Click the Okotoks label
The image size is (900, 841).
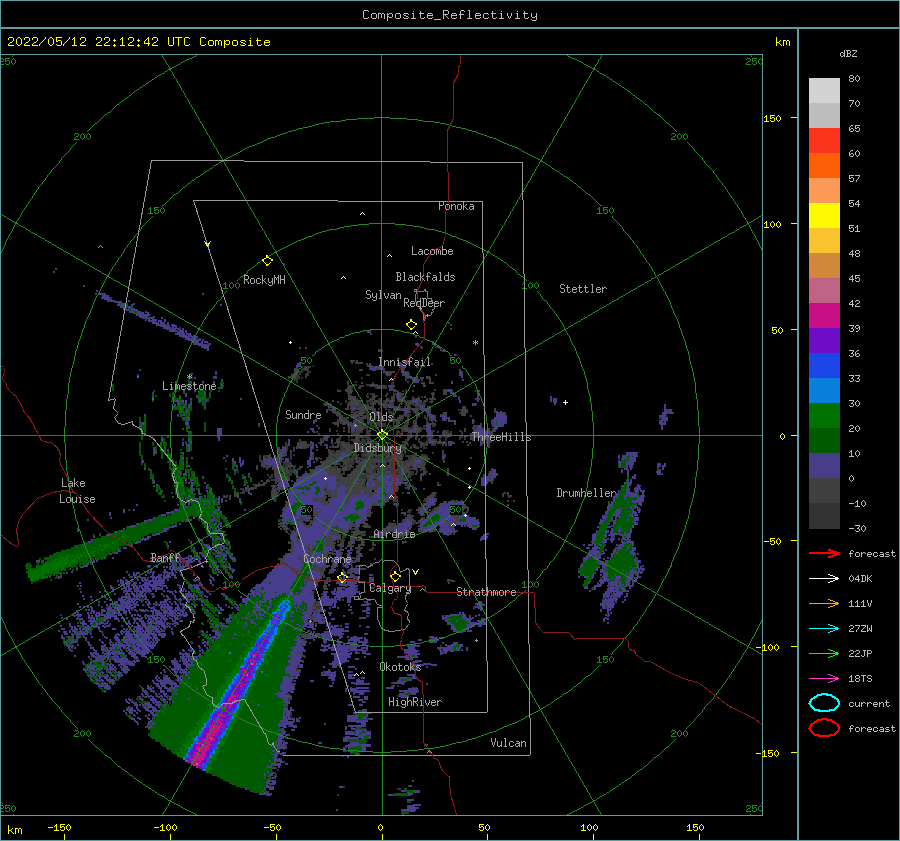pos(401,666)
